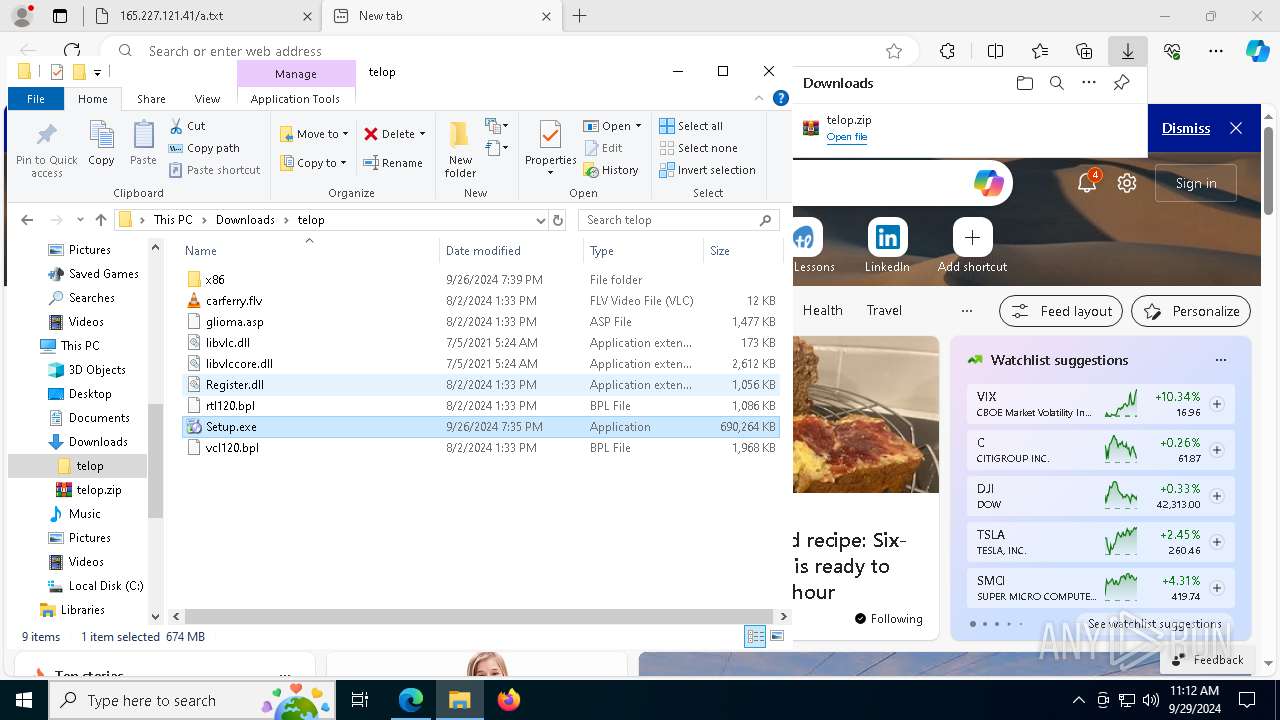Open Copilot icon on new tab page
The height and width of the screenshot is (720, 1280).
coord(988,183)
